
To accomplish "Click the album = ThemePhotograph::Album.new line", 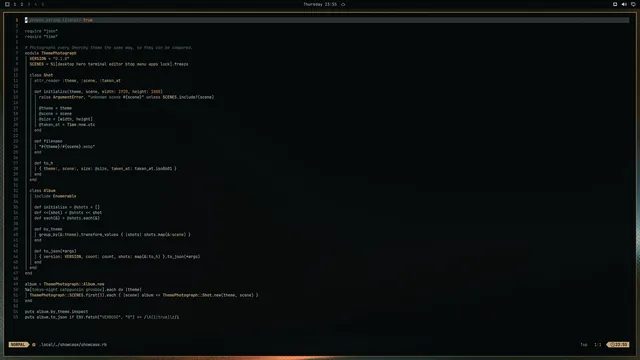I will (64, 284).
